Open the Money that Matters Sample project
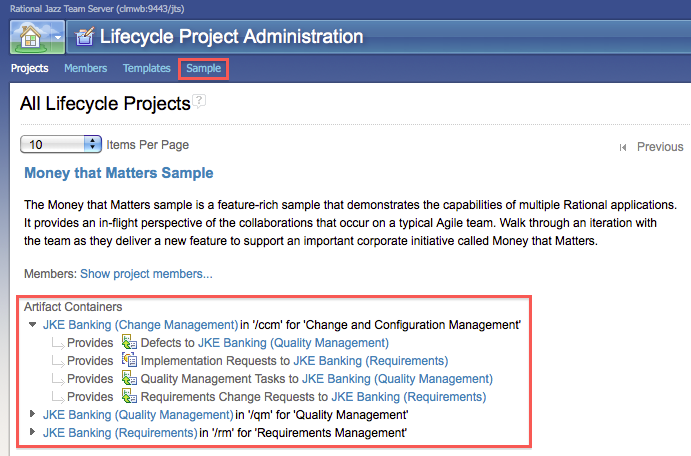The height and width of the screenshot is (456, 691). pos(118,173)
